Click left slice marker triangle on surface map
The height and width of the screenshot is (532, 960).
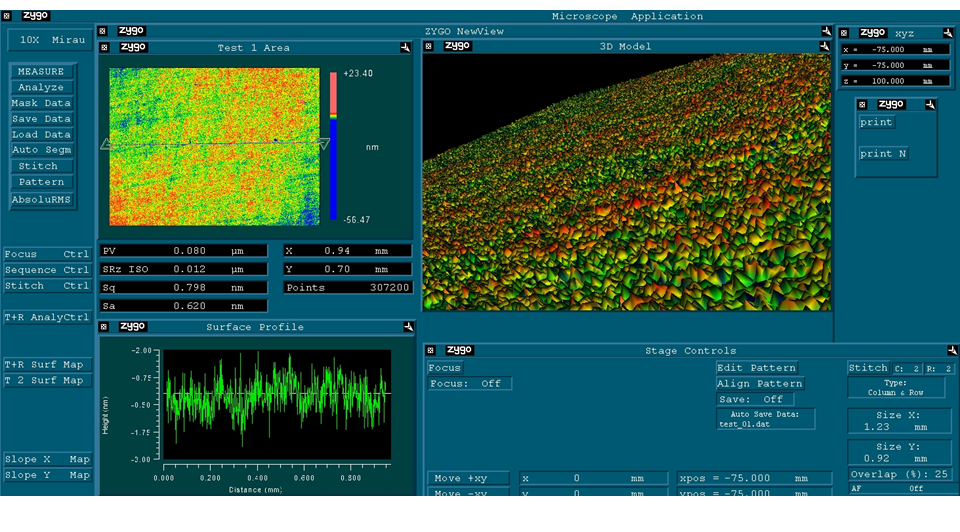(105, 144)
